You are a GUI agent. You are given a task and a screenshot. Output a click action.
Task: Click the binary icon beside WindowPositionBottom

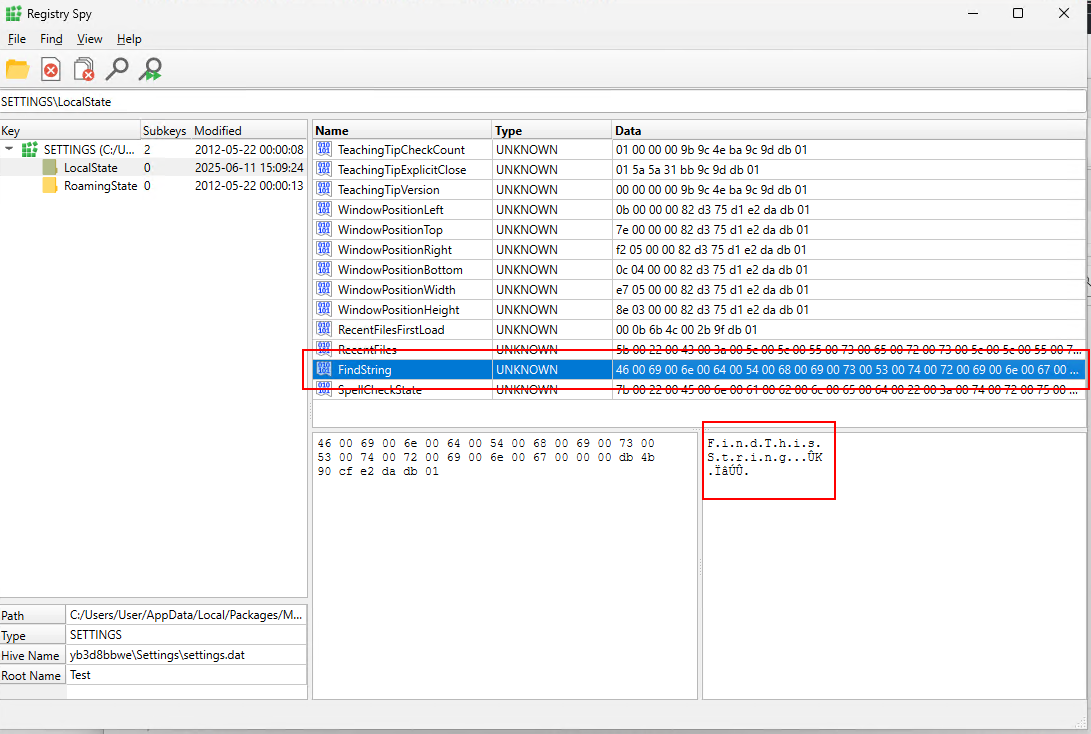[324, 269]
